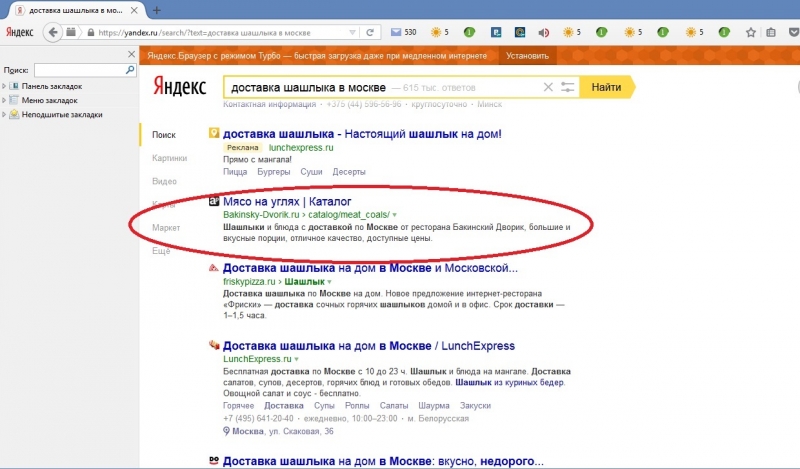The width and height of the screenshot is (800, 469).
Task: Reload the page with the refresh icon
Action: (370, 33)
